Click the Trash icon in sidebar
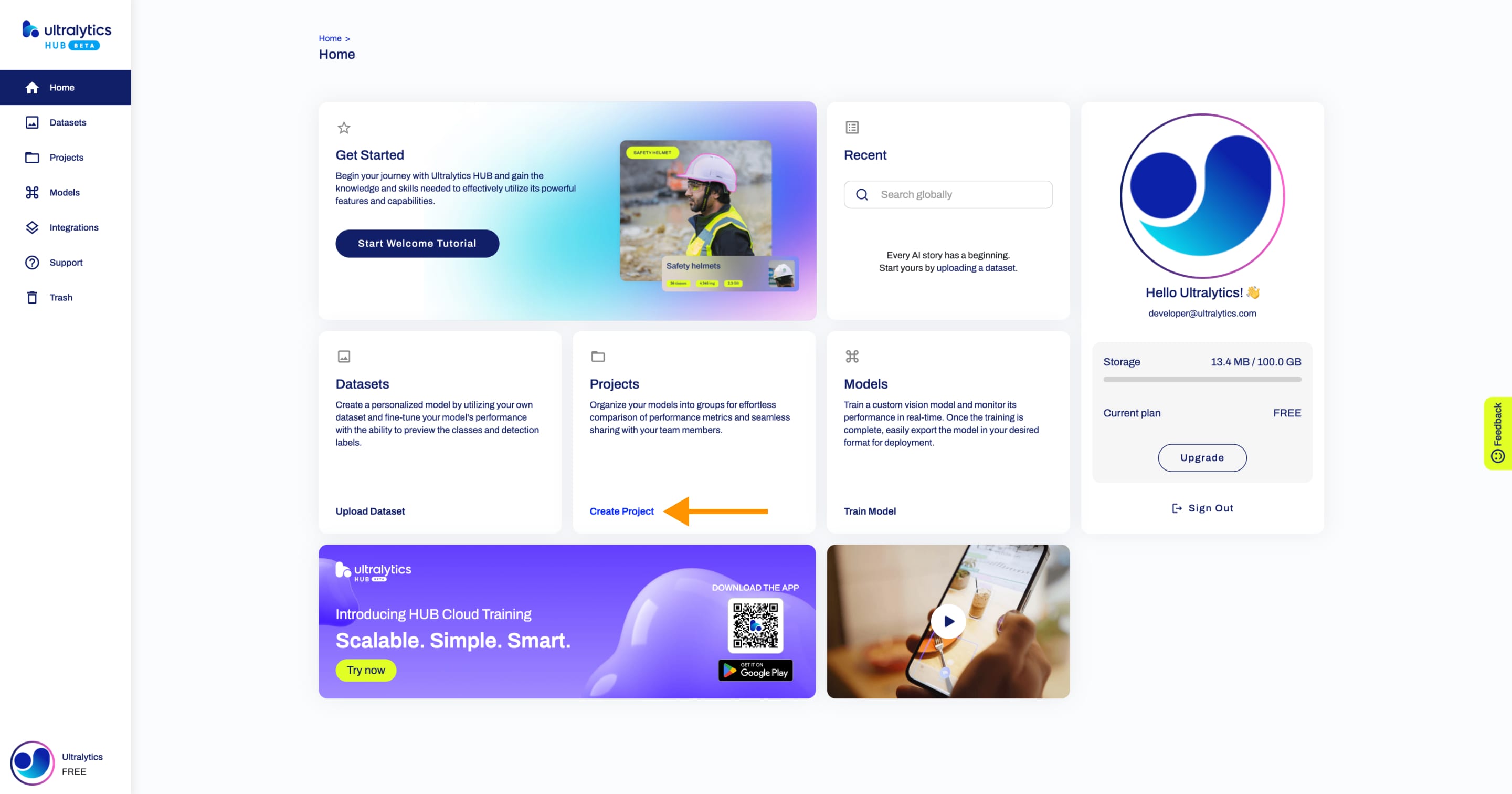 coord(32,297)
